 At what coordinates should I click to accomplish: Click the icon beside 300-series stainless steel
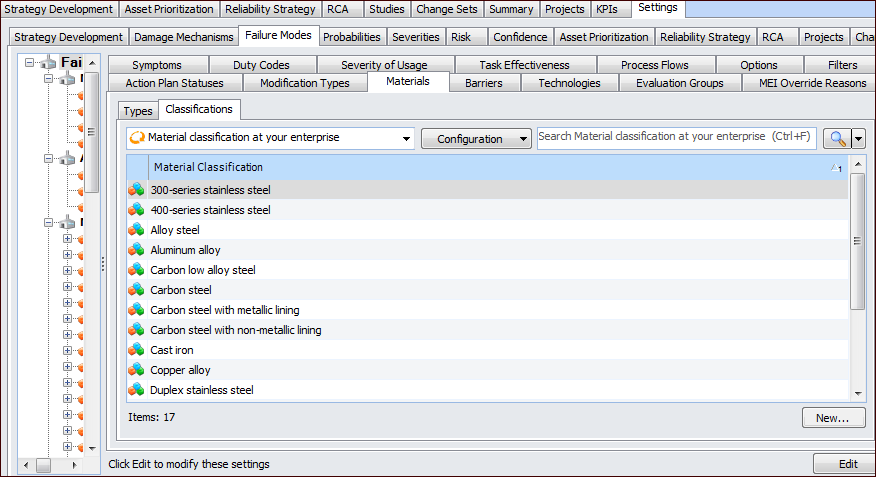click(x=136, y=190)
